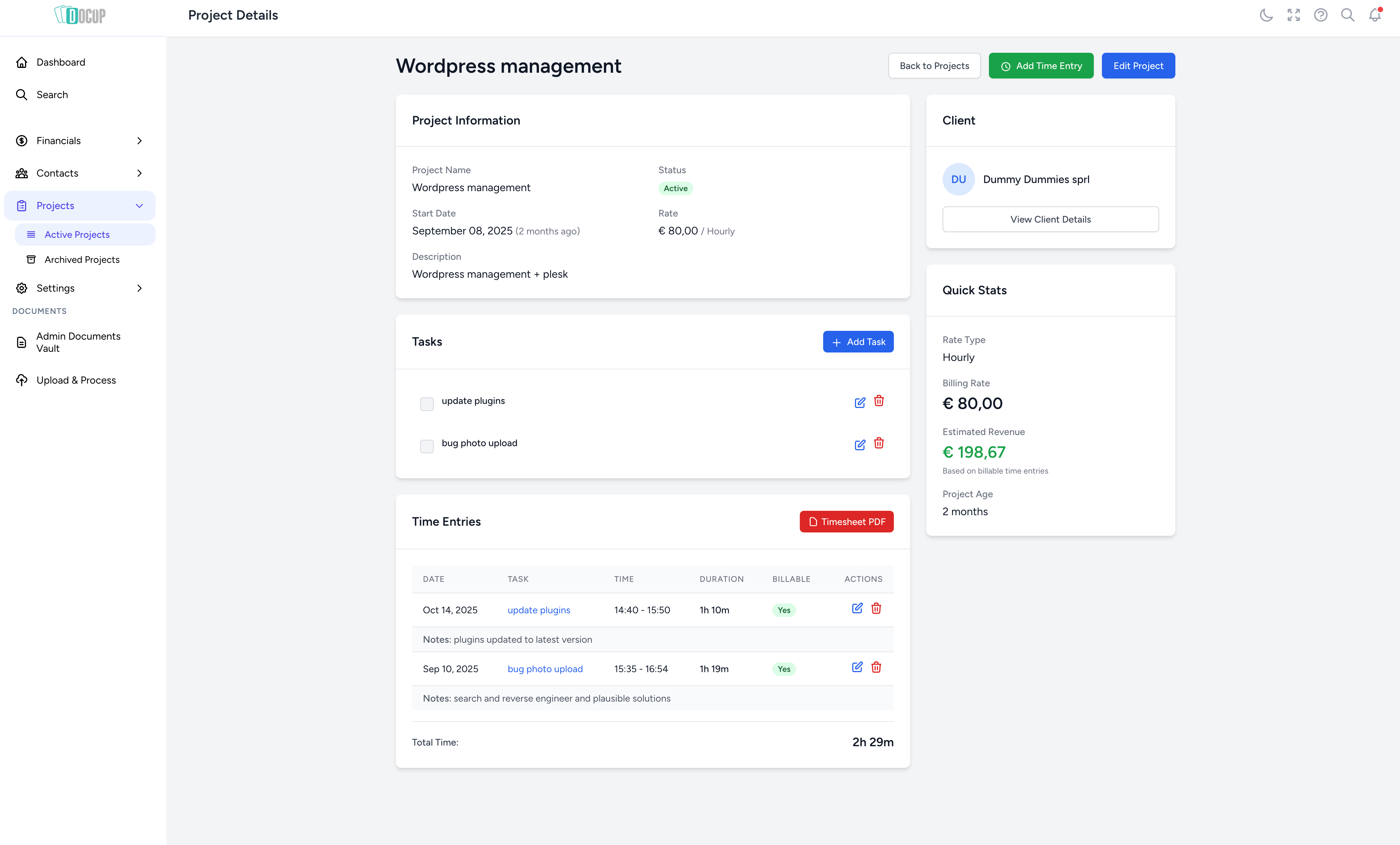The width and height of the screenshot is (1400, 845).
Task: Open the Dashboard menu item
Action: point(61,62)
